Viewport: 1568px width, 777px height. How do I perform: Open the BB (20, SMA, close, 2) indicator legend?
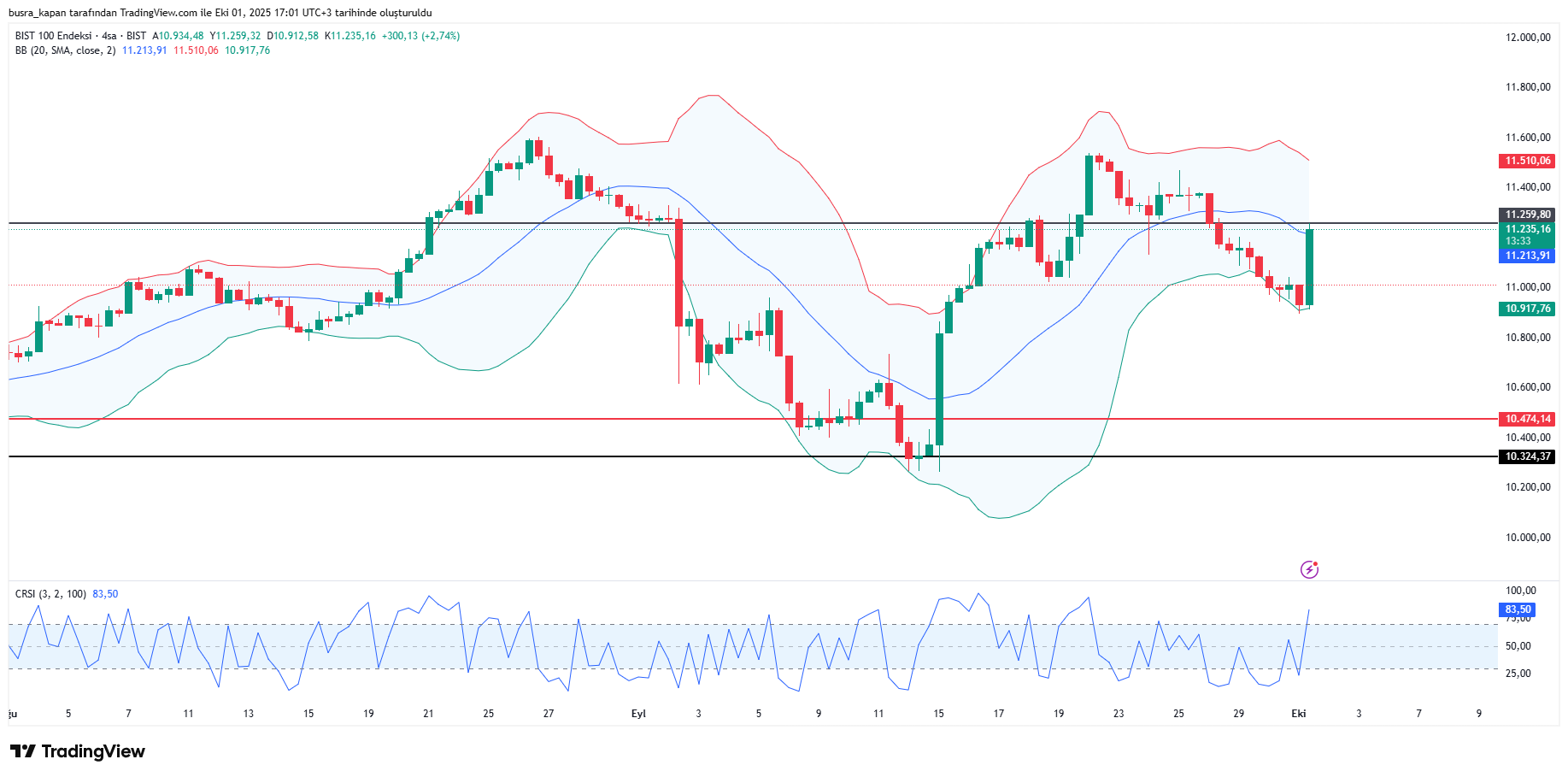point(65,50)
